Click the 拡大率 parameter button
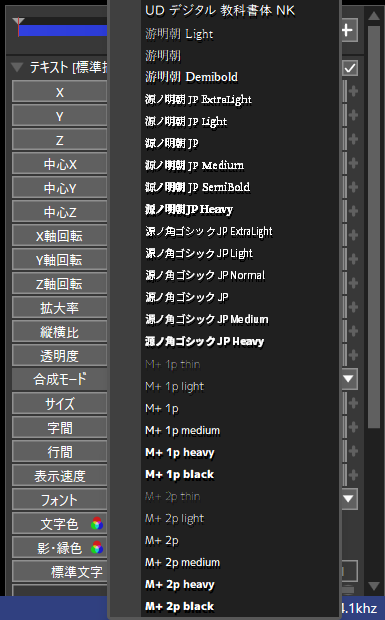 pos(60,308)
